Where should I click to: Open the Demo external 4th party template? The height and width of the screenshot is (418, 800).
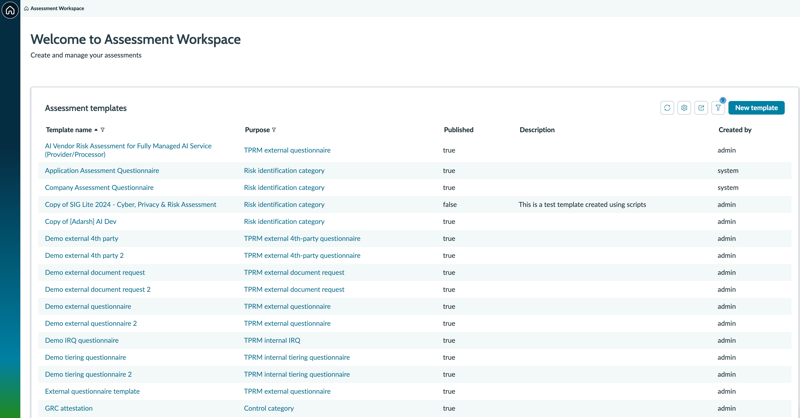82,238
